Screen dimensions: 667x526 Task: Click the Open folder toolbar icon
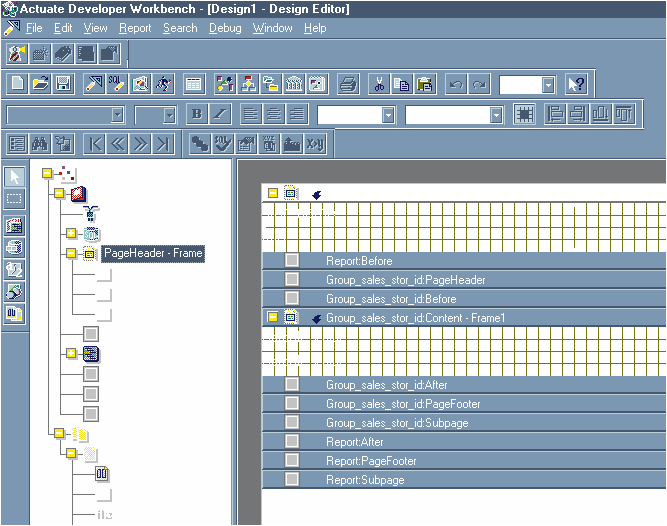40,85
